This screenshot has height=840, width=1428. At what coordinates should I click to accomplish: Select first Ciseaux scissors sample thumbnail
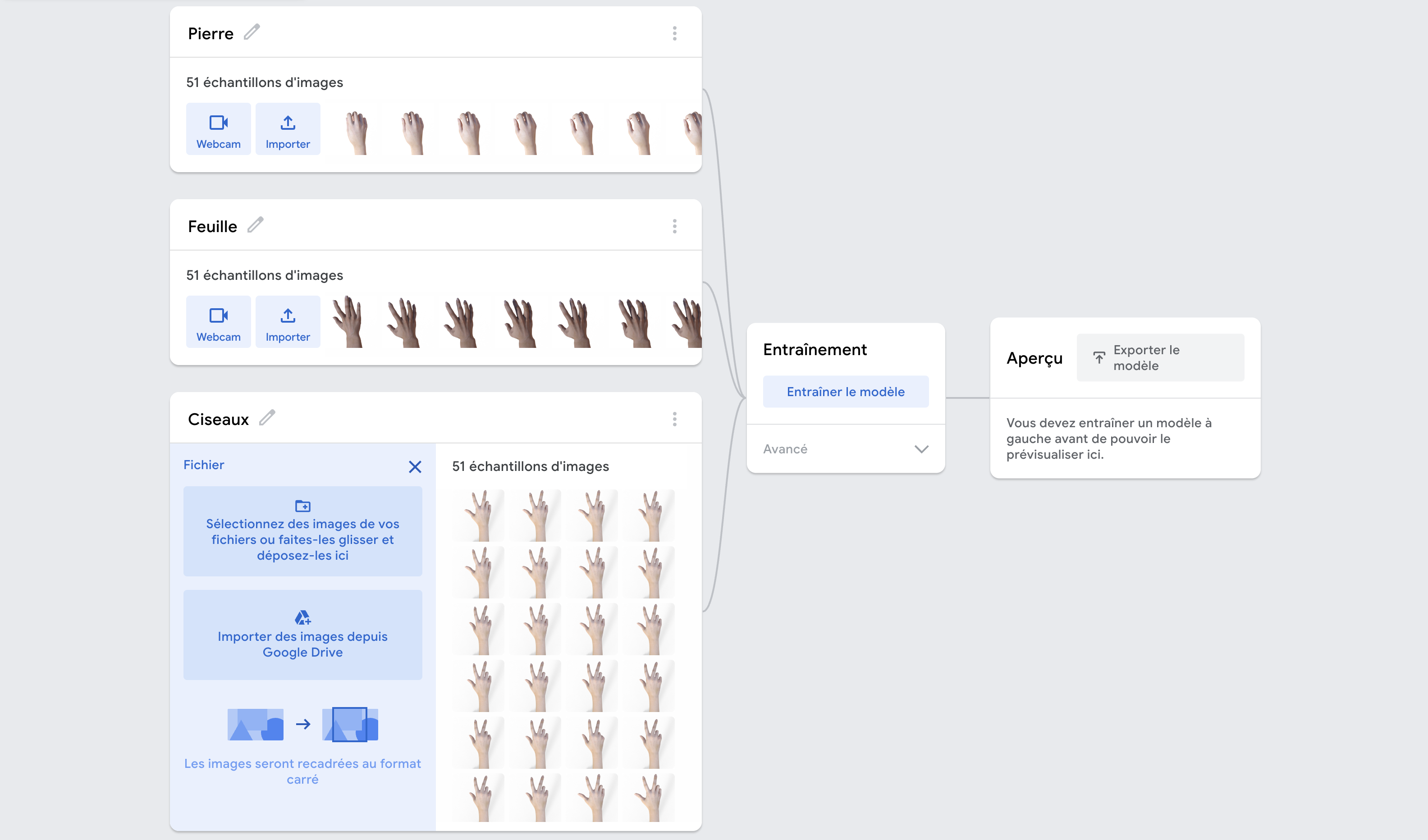click(480, 516)
